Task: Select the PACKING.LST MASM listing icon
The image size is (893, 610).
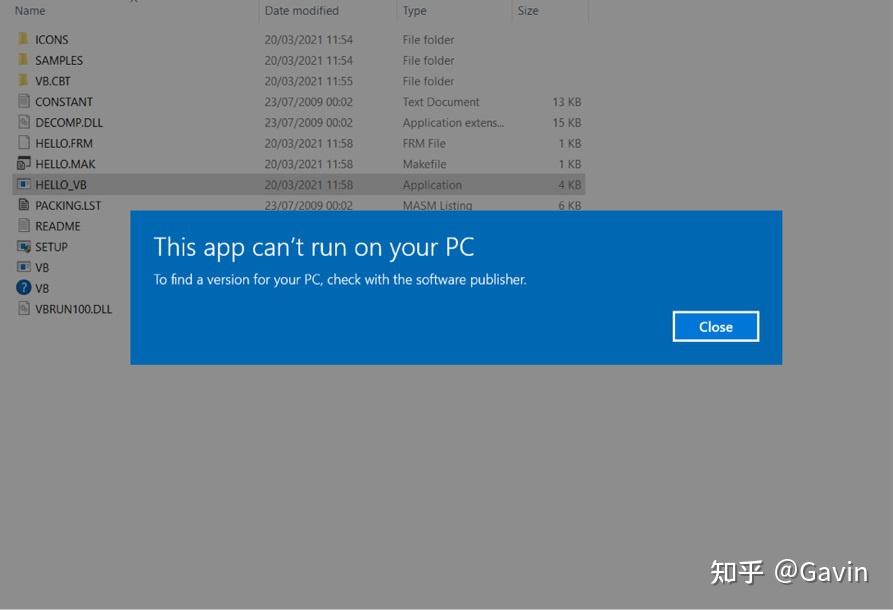Action: 22,205
